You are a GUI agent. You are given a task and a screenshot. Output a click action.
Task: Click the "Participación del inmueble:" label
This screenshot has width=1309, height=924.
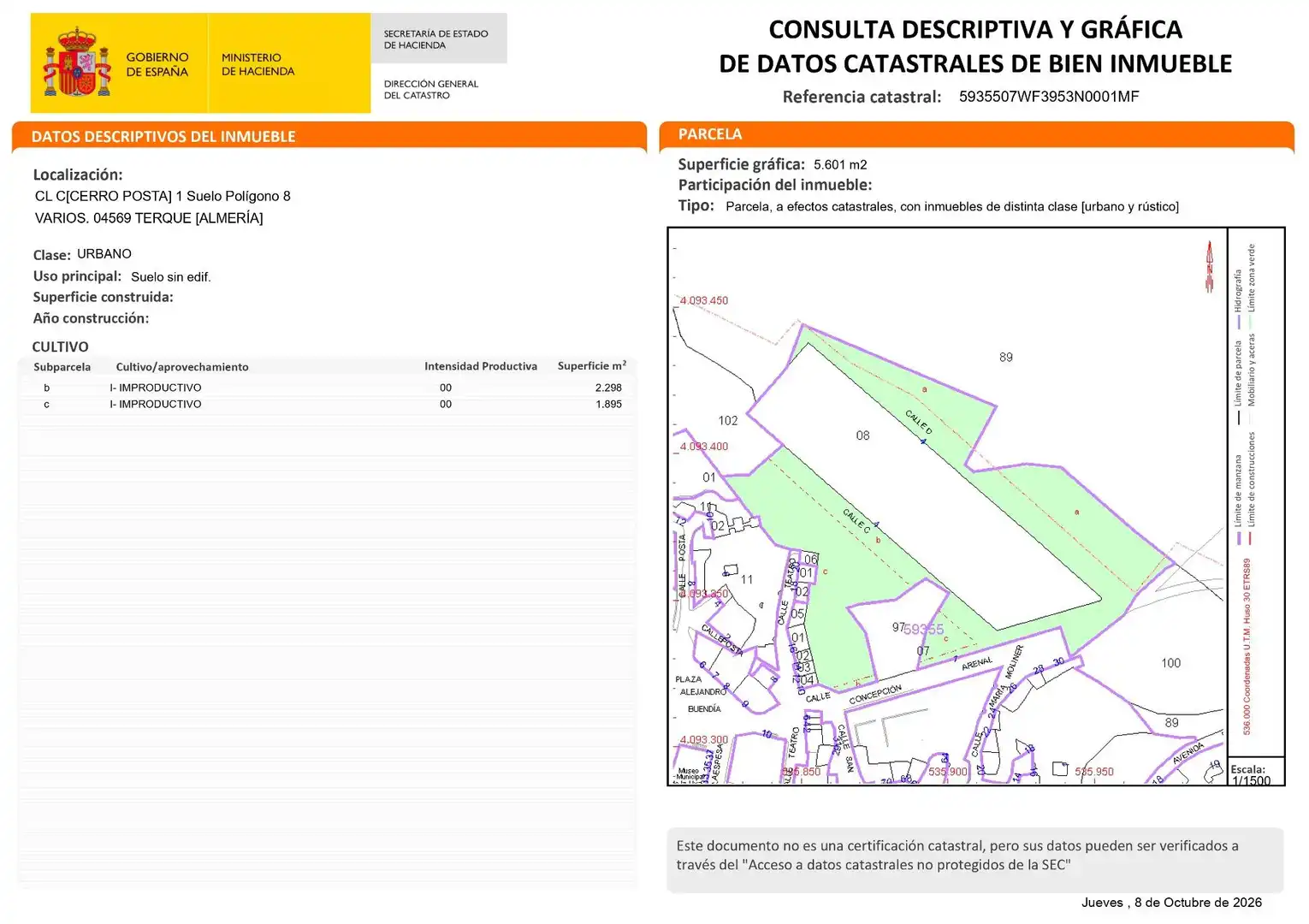[775, 185]
